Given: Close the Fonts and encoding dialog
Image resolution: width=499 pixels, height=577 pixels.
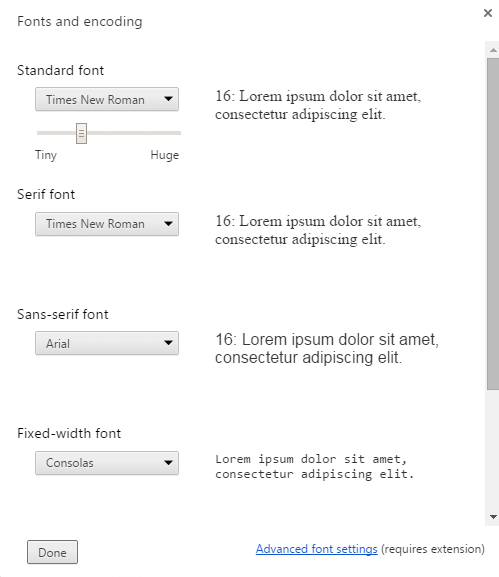Looking at the screenshot, I should (488, 13).
